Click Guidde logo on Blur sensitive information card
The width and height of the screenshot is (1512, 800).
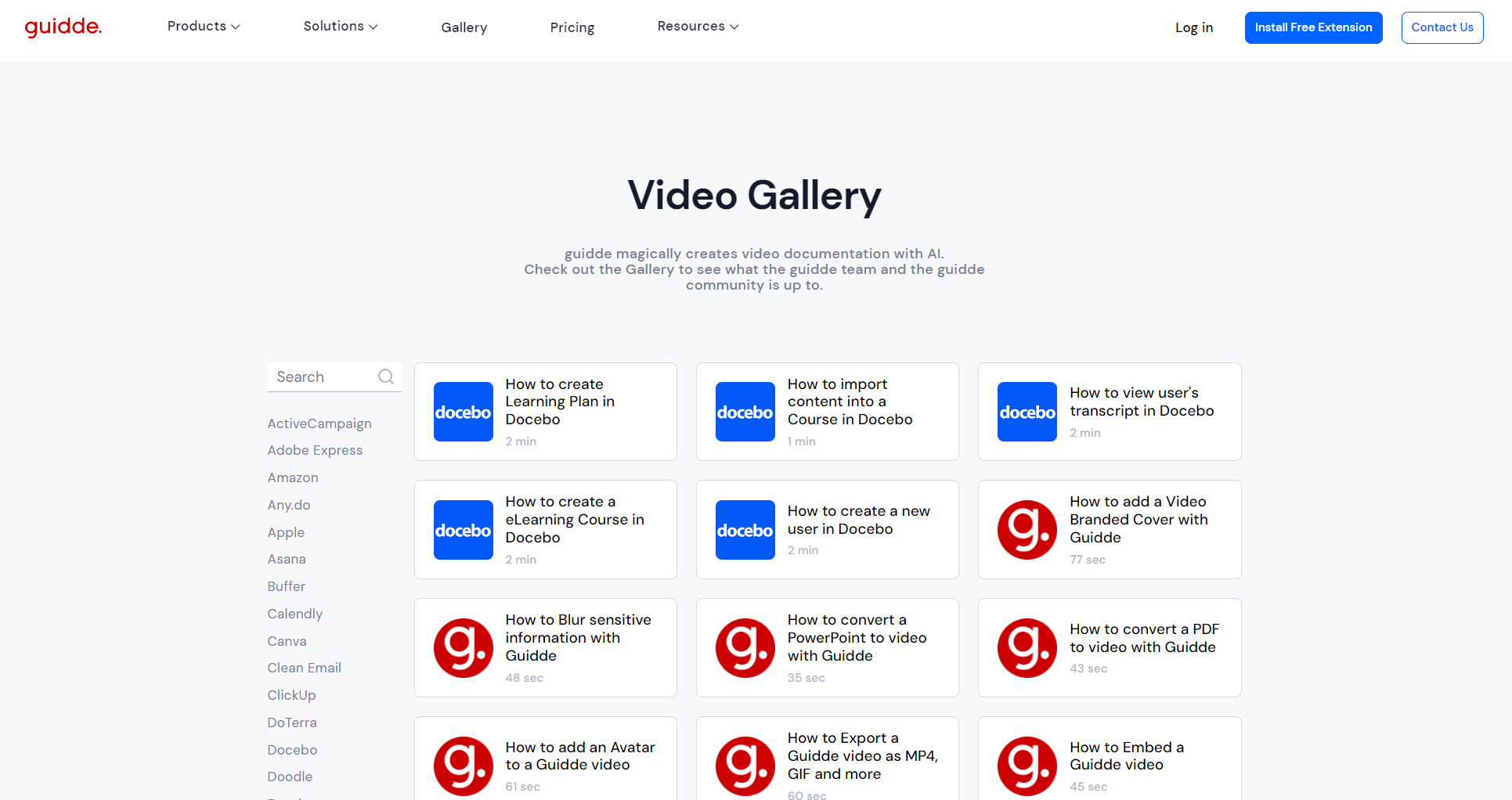tap(463, 648)
